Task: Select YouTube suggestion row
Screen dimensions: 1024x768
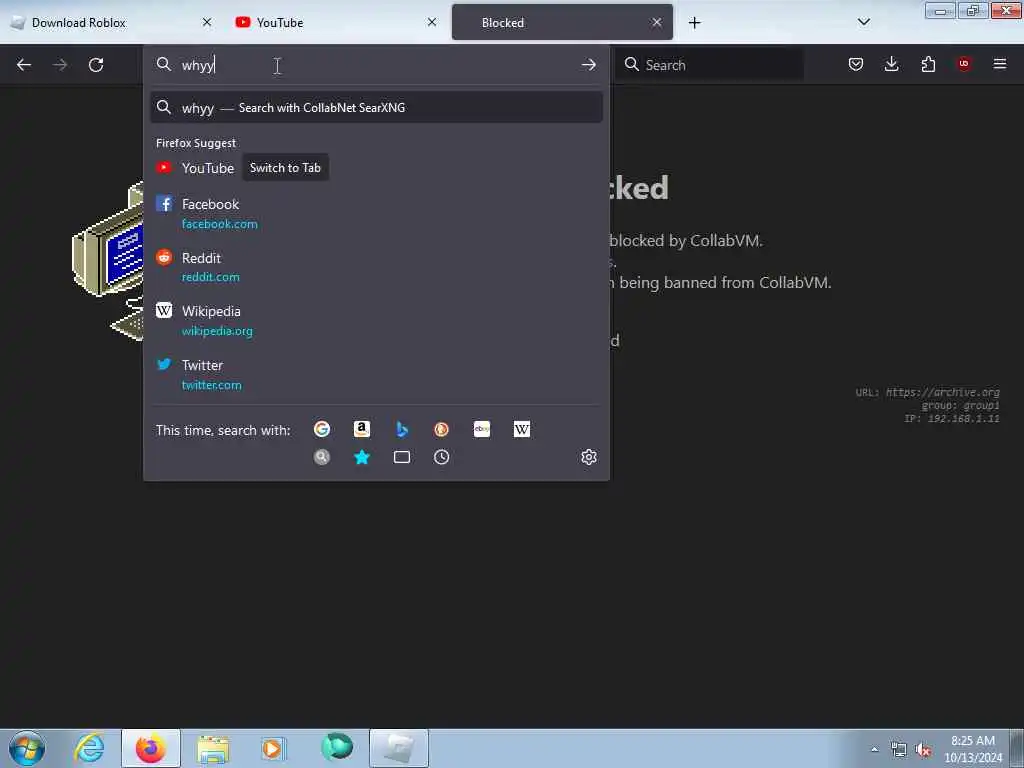Action: (x=376, y=168)
